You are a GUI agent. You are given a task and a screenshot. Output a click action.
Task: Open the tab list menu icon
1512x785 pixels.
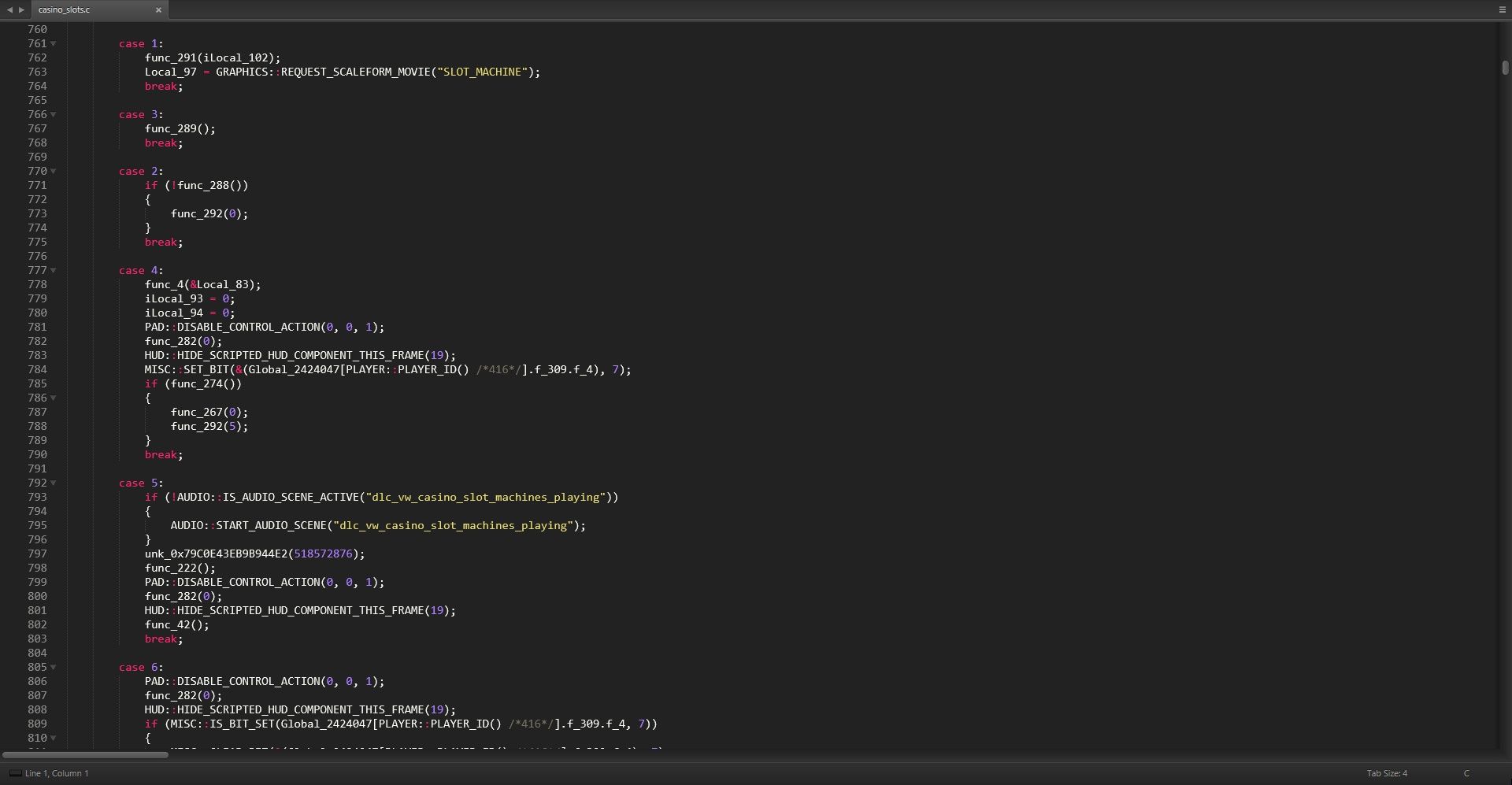[x=1502, y=9]
